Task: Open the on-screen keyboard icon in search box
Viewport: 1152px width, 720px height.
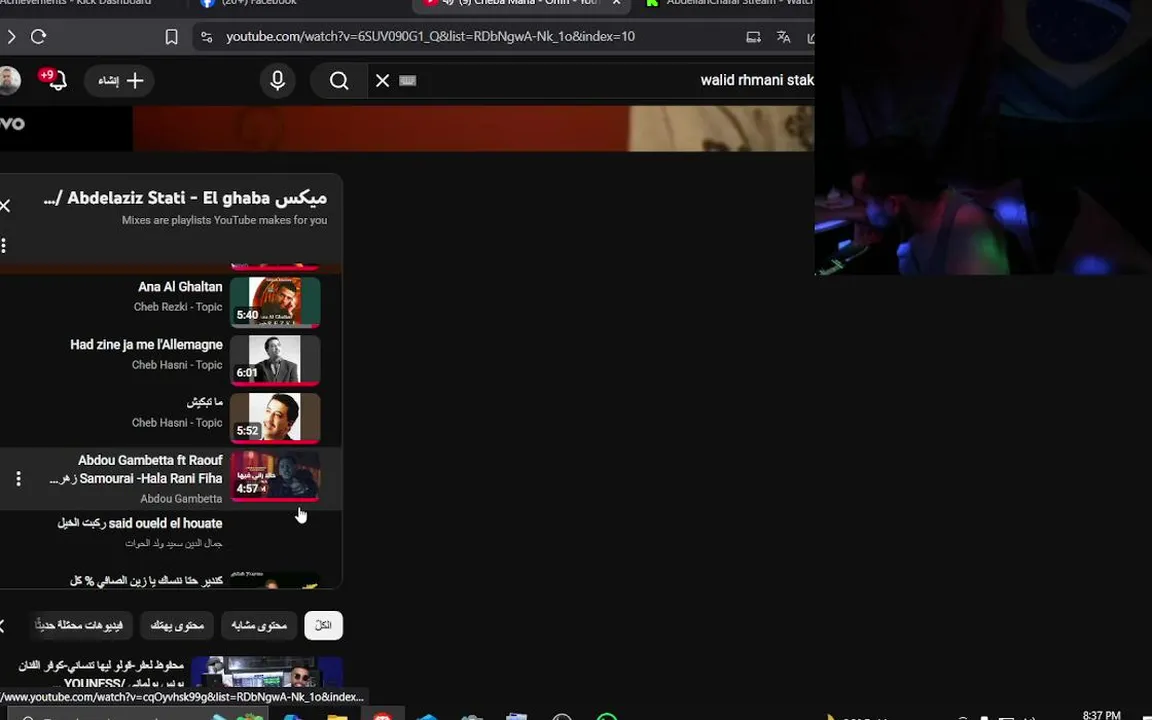Action: (x=408, y=81)
